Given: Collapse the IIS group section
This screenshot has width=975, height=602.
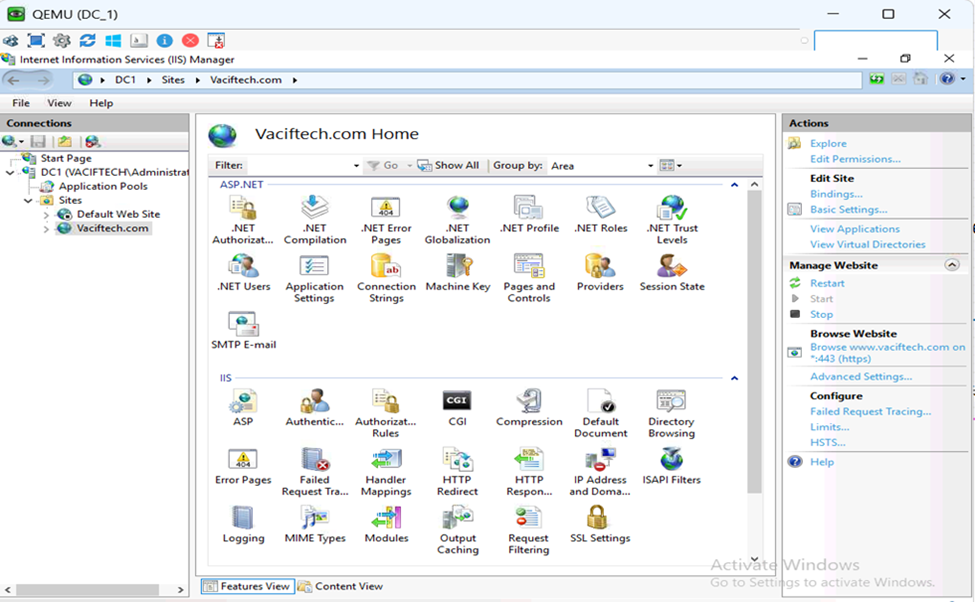Looking at the screenshot, I should pyautogui.click(x=734, y=379).
